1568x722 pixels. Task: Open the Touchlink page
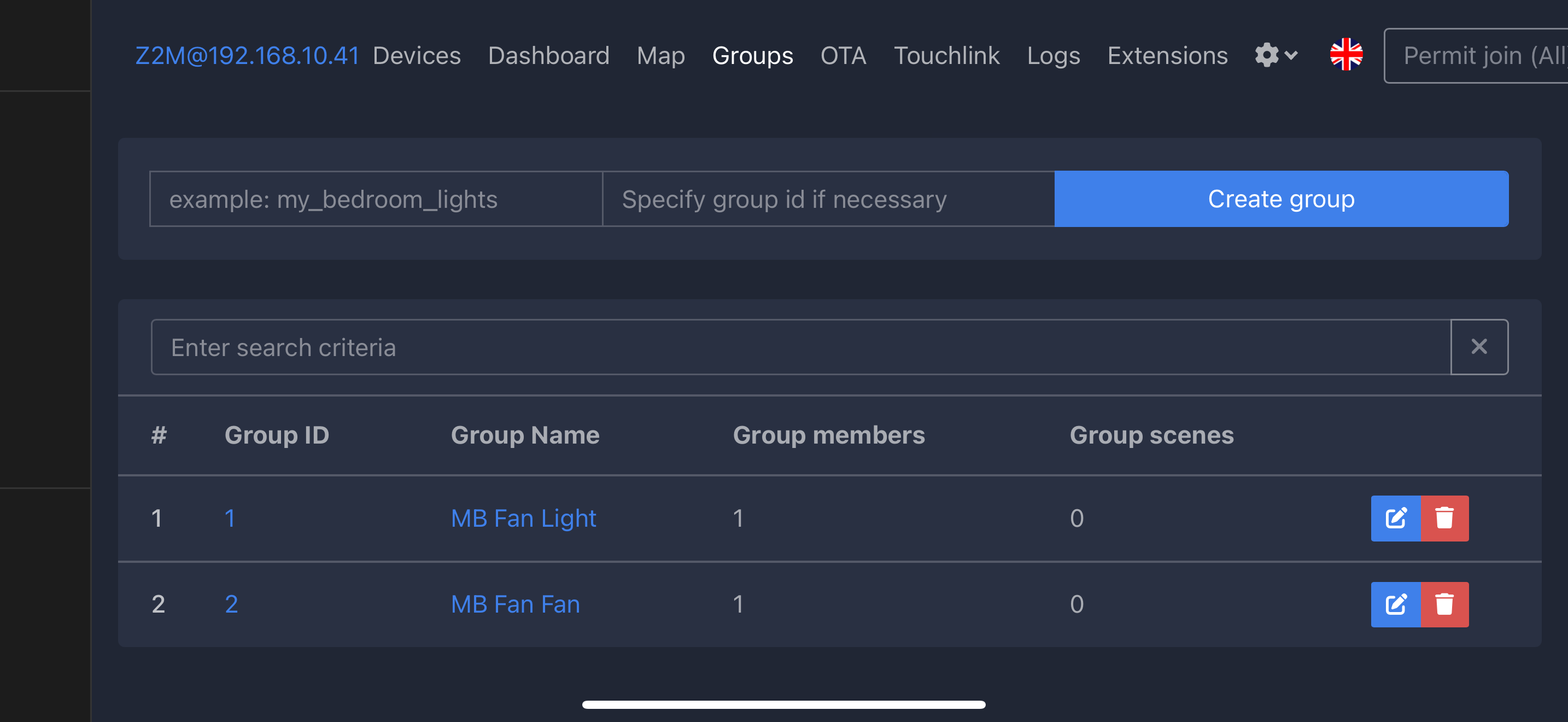(946, 55)
